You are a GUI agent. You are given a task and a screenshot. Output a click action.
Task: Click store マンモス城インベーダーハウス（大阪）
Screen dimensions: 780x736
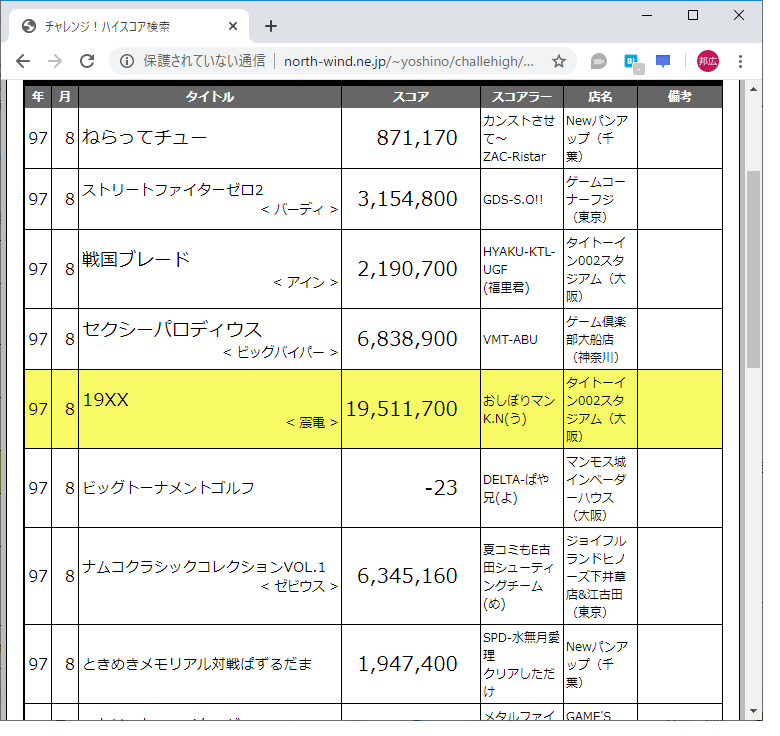click(596, 488)
